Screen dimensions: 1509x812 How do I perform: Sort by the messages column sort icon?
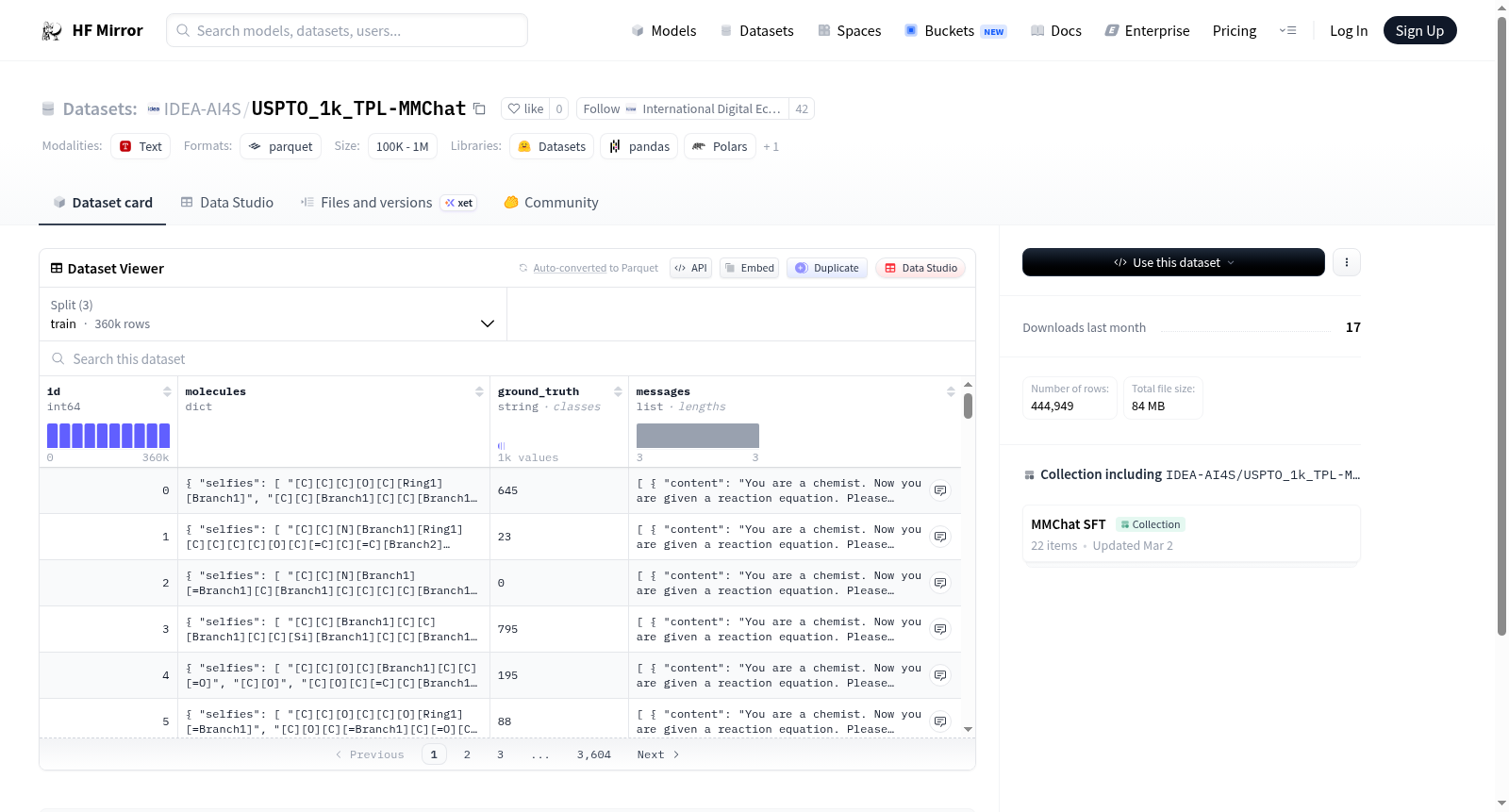point(951,391)
